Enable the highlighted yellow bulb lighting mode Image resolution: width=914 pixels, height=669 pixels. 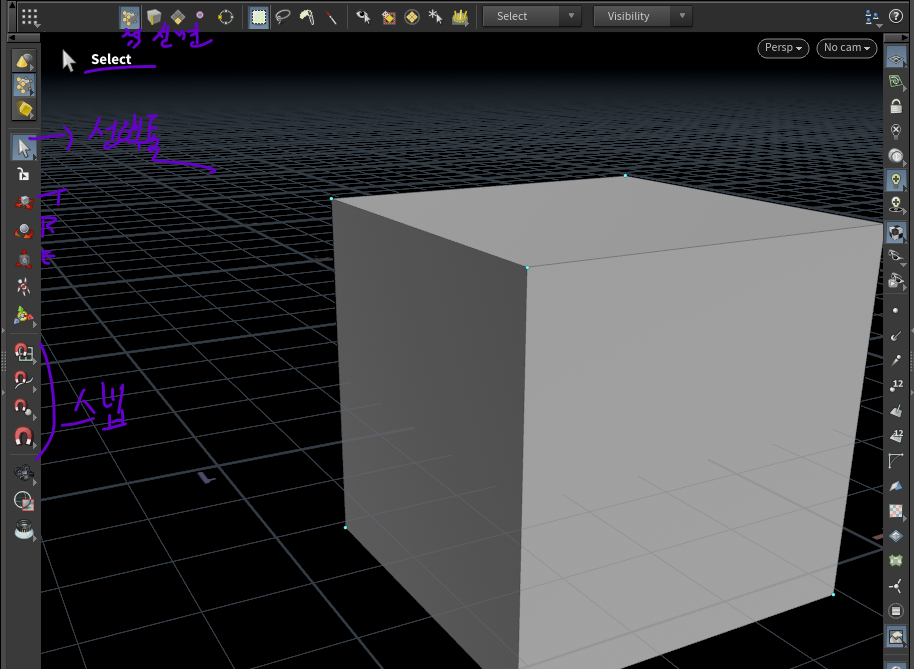point(896,180)
